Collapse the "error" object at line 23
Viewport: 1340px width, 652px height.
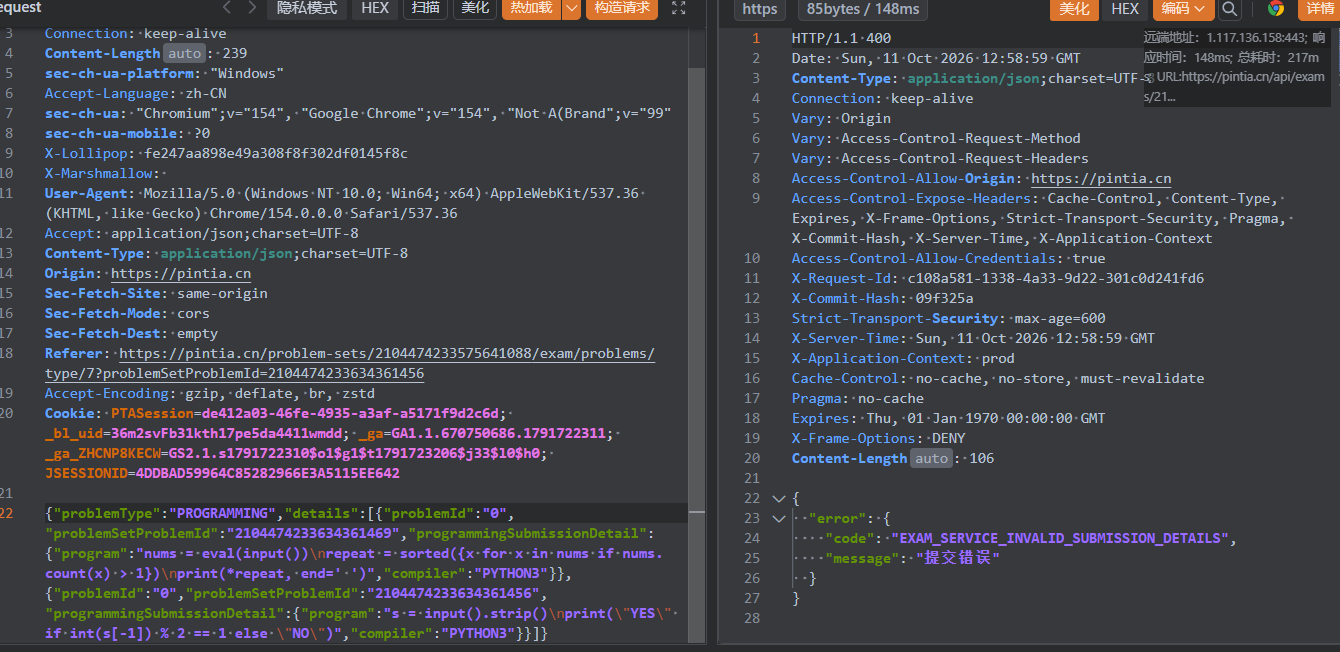pyautogui.click(x=779, y=518)
